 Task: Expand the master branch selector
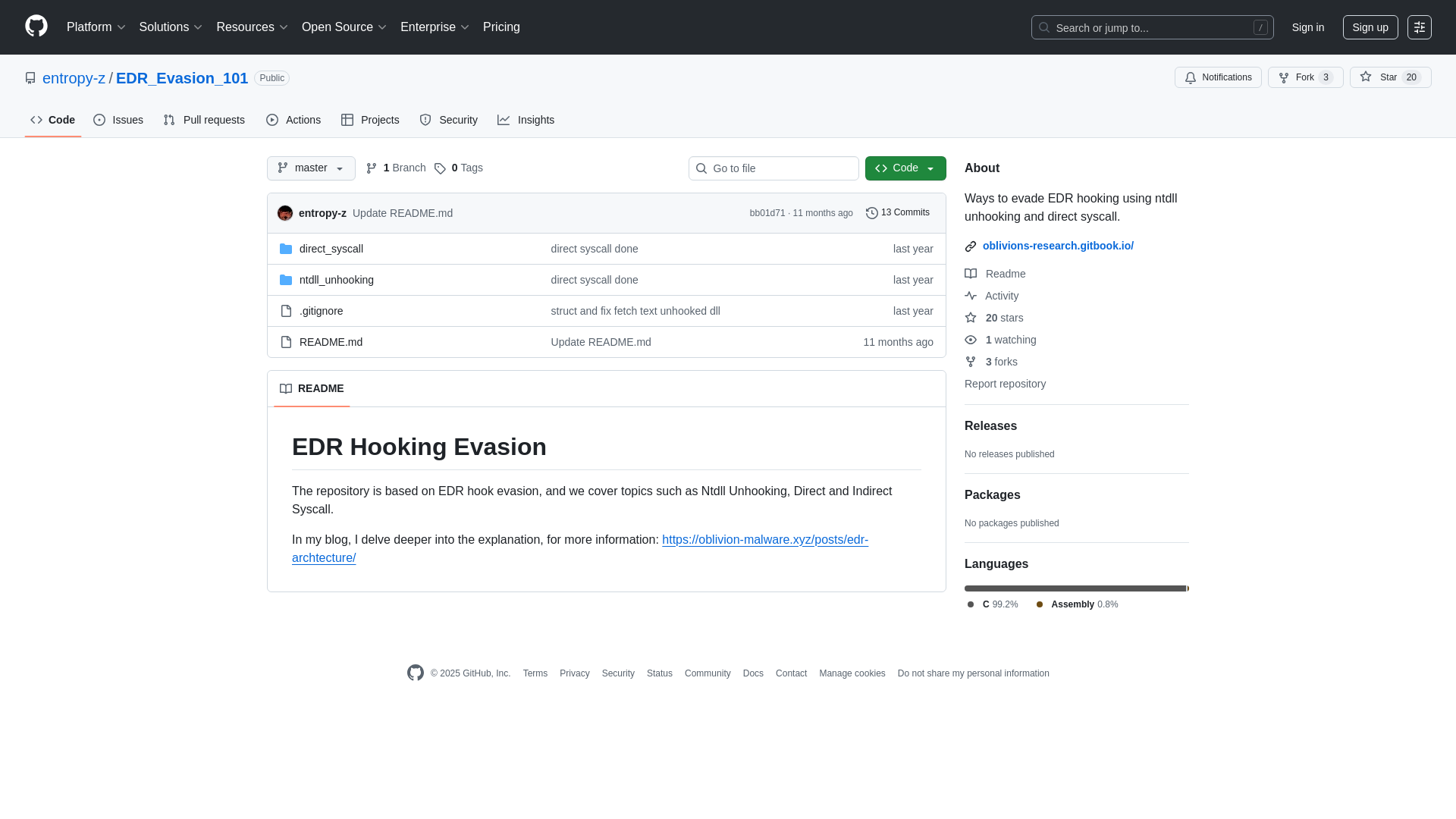click(x=310, y=168)
